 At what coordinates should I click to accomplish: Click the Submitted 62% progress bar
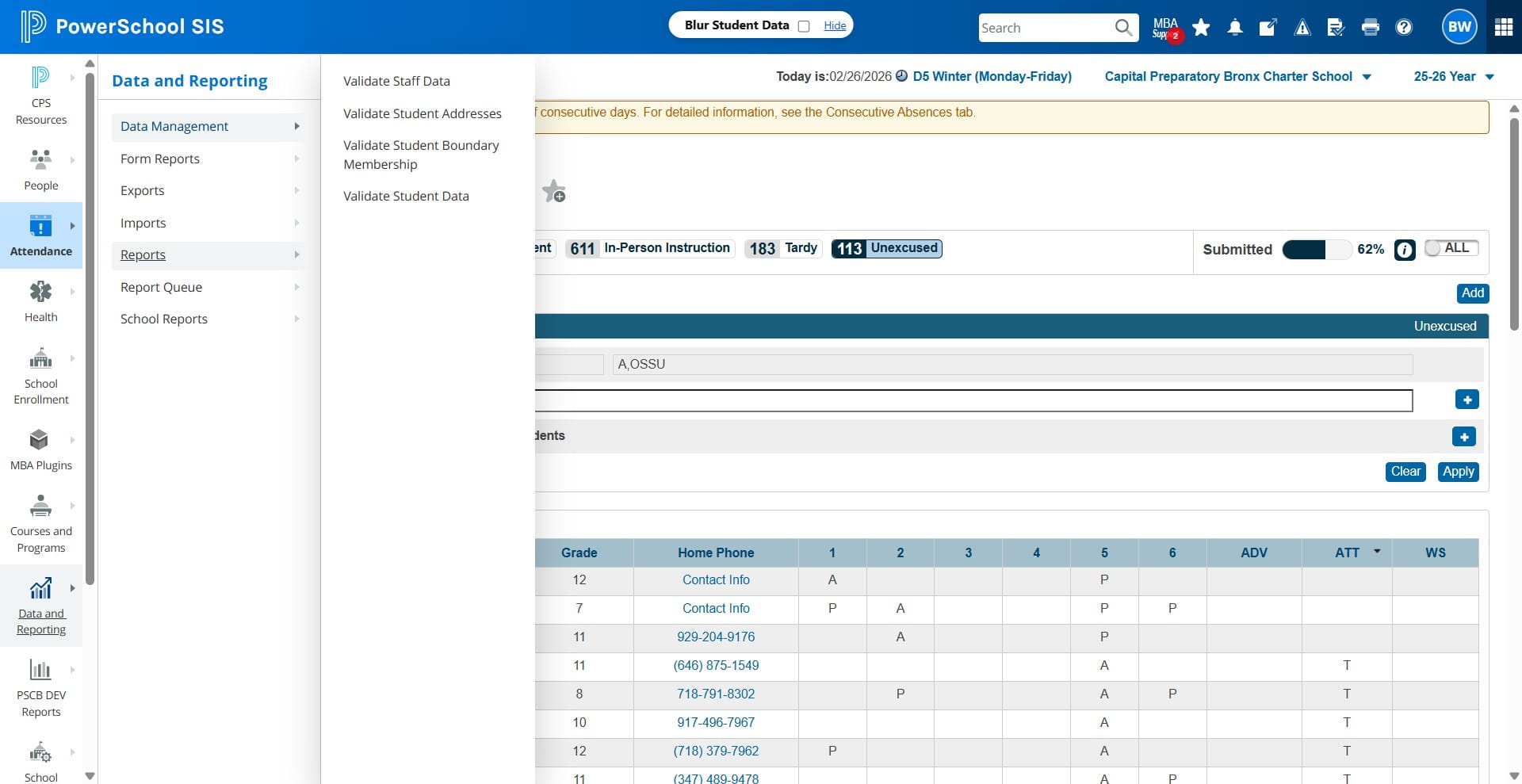click(x=1317, y=250)
